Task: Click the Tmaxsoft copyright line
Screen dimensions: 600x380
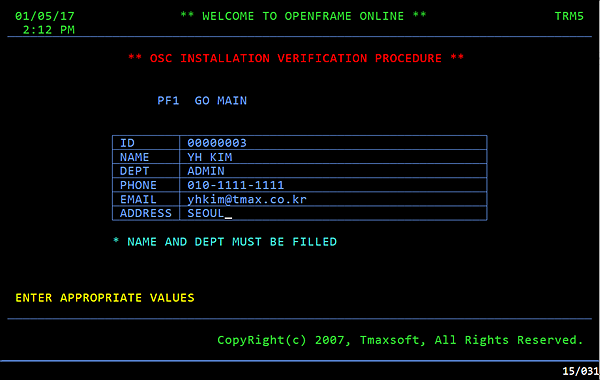Action: [400, 340]
